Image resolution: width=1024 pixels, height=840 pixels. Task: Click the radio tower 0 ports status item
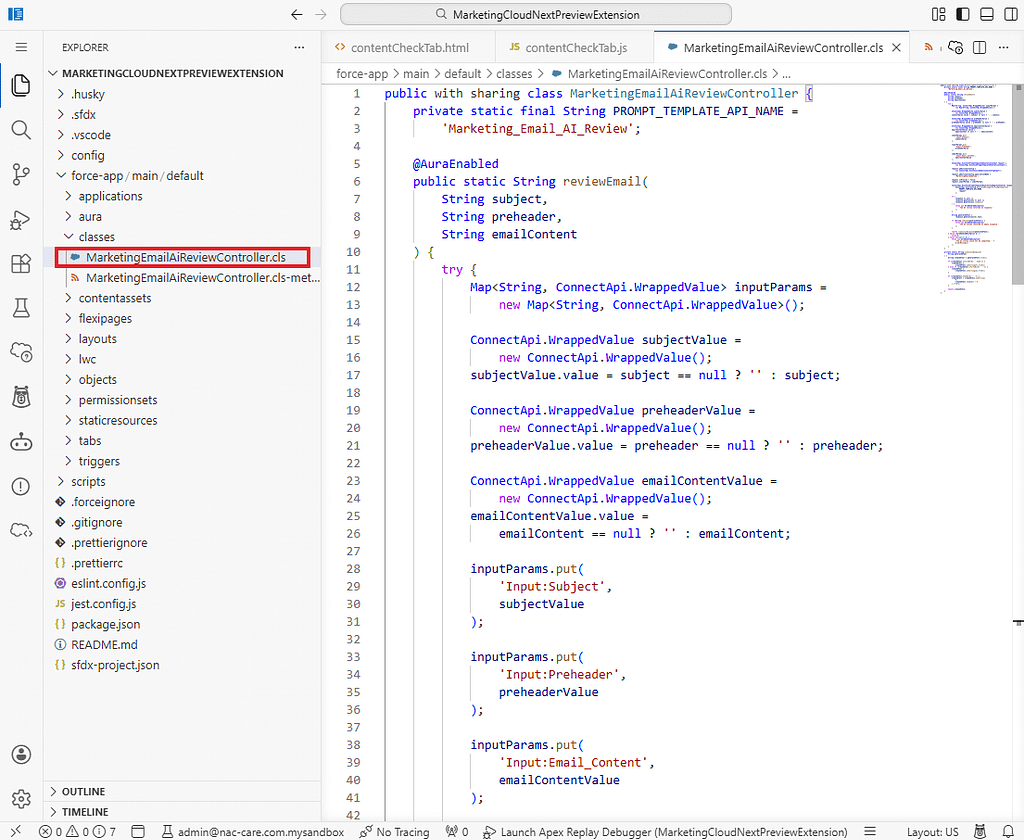coord(457,832)
